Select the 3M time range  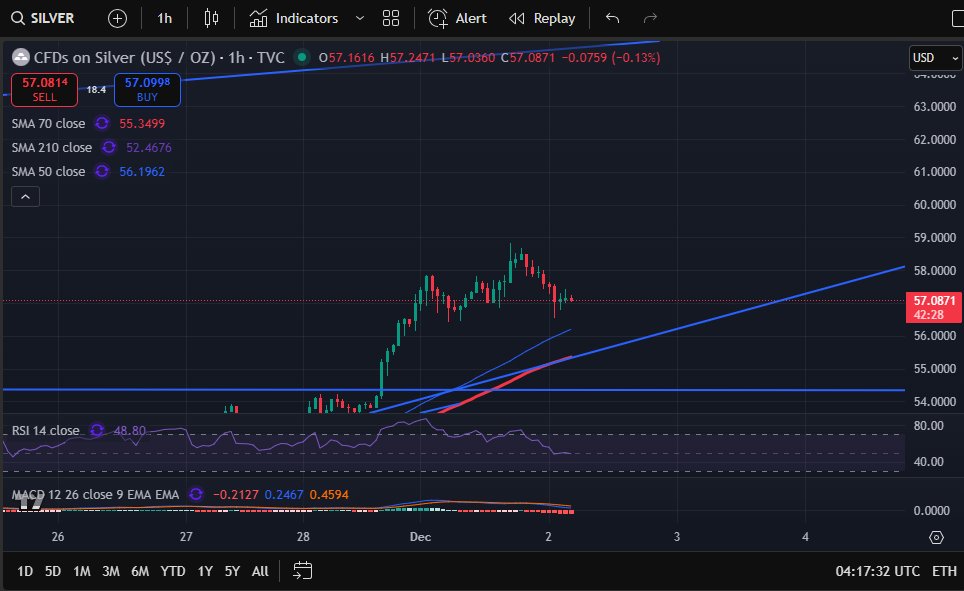pyautogui.click(x=111, y=571)
